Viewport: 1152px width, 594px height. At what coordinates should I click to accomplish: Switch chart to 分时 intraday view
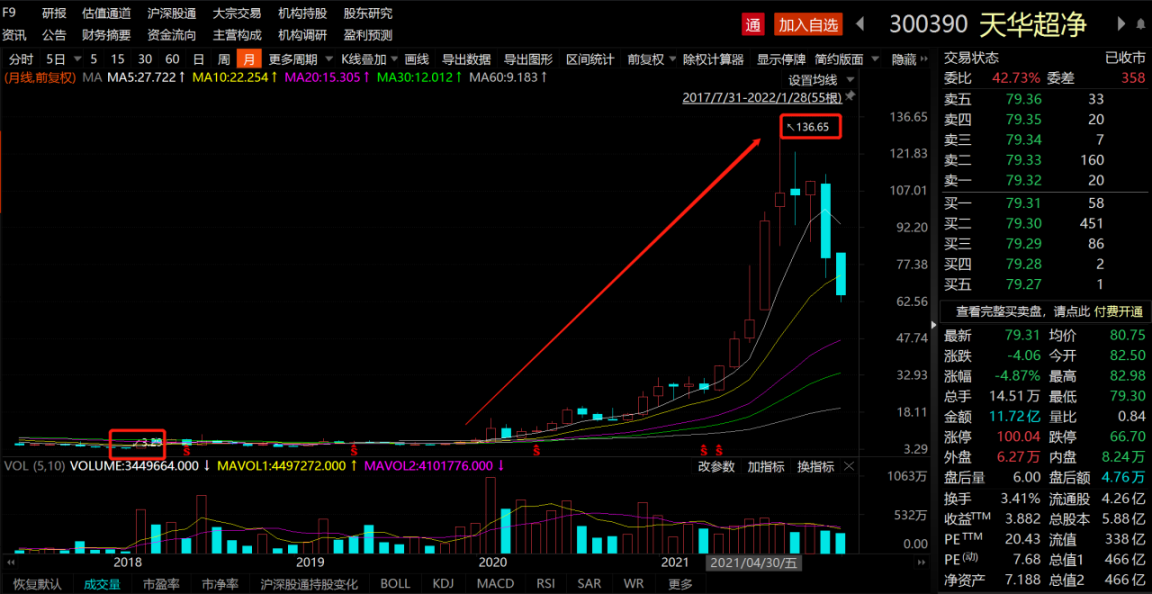point(20,60)
